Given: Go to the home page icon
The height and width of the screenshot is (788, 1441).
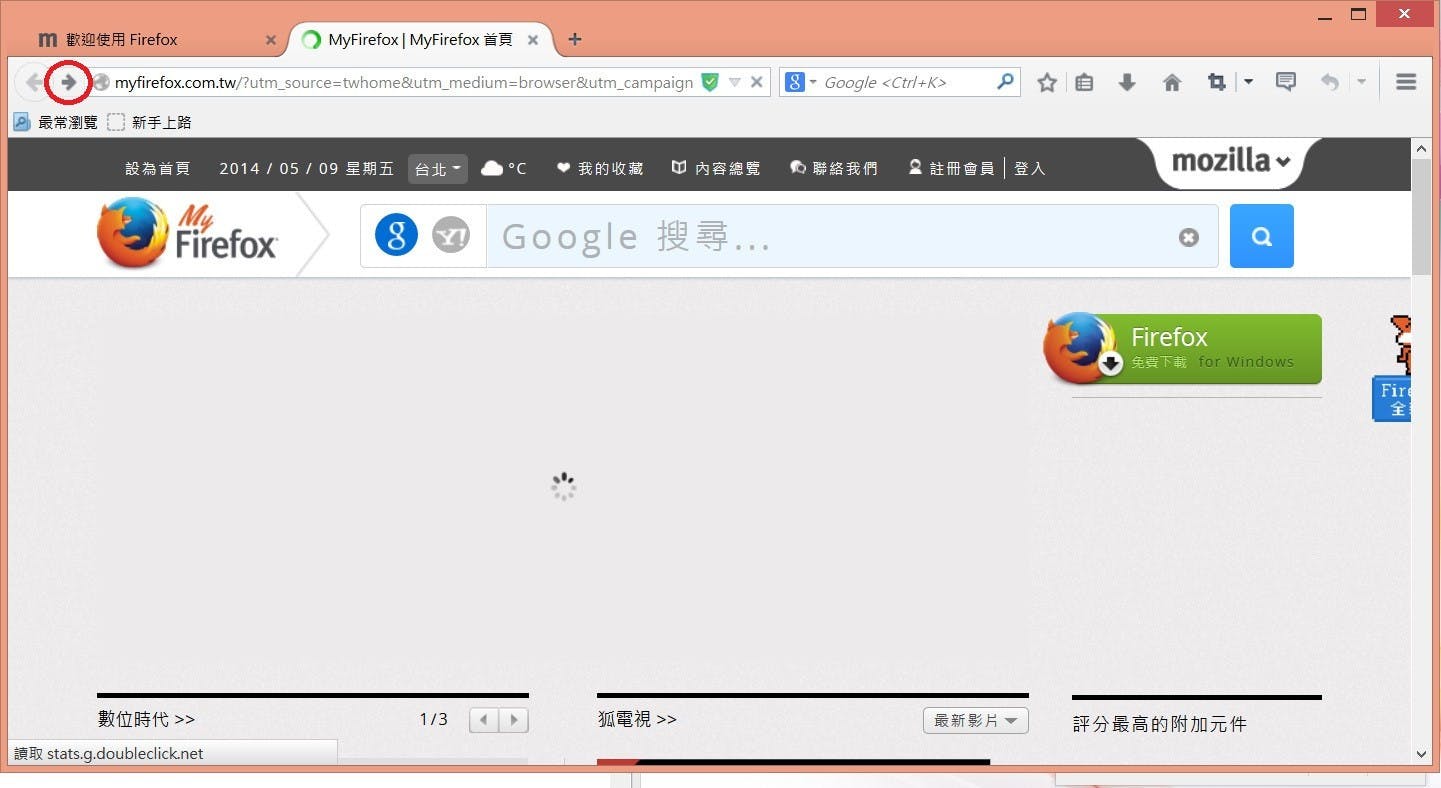Looking at the screenshot, I should tap(1172, 83).
